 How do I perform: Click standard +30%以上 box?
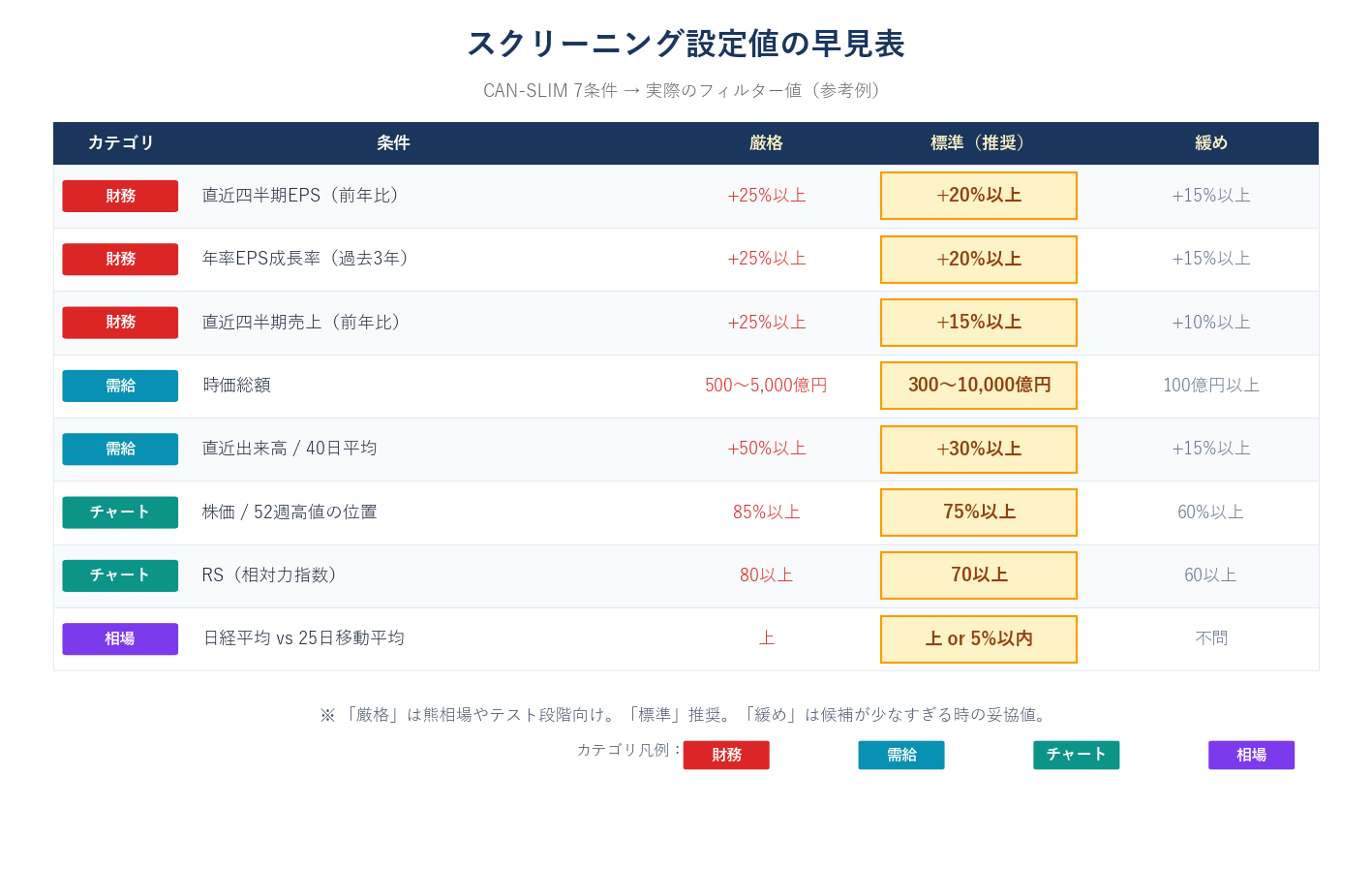tap(979, 450)
